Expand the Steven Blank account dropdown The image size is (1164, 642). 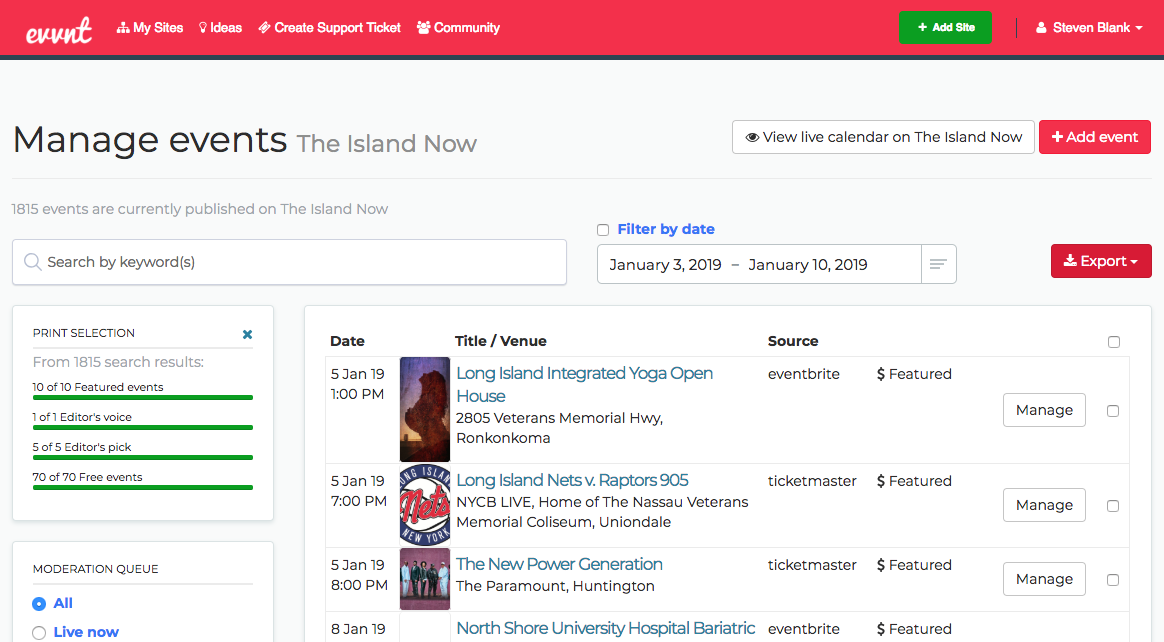tap(1089, 28)
